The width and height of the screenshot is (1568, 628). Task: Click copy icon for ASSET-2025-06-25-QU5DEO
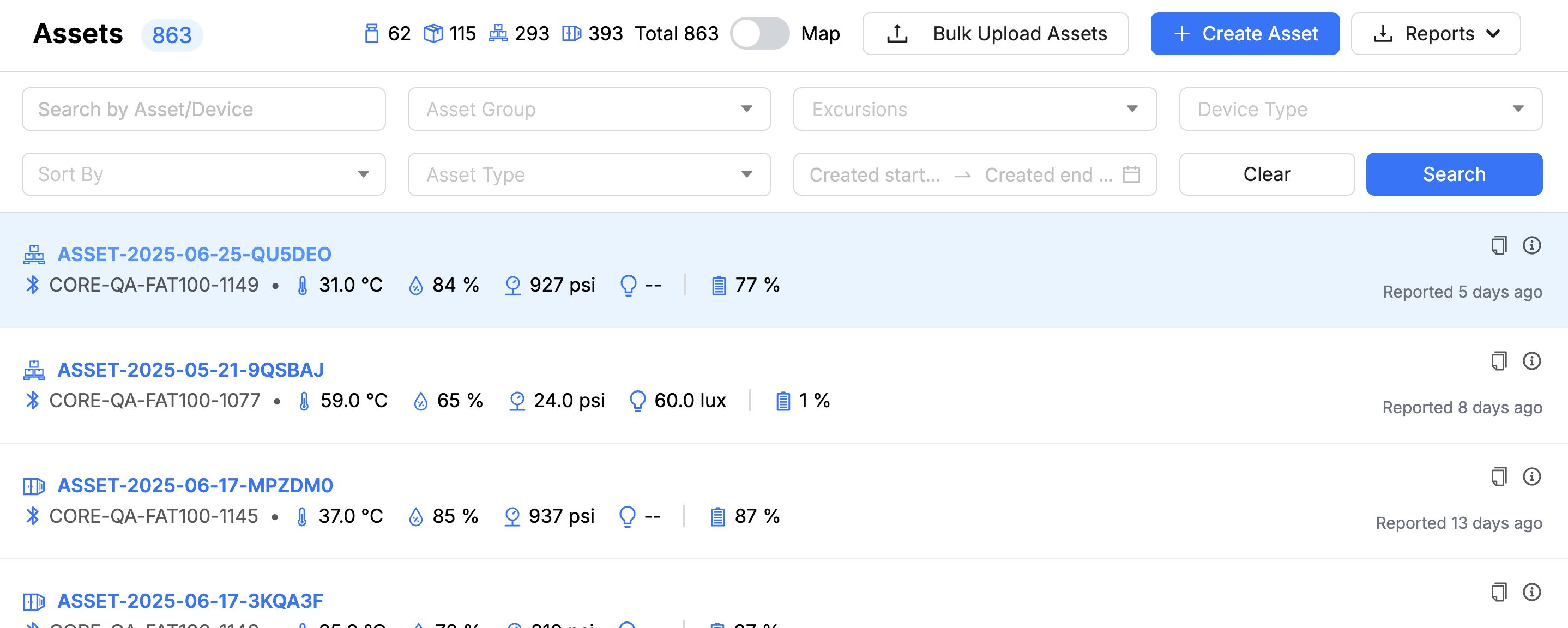[x=1499, y=245]
